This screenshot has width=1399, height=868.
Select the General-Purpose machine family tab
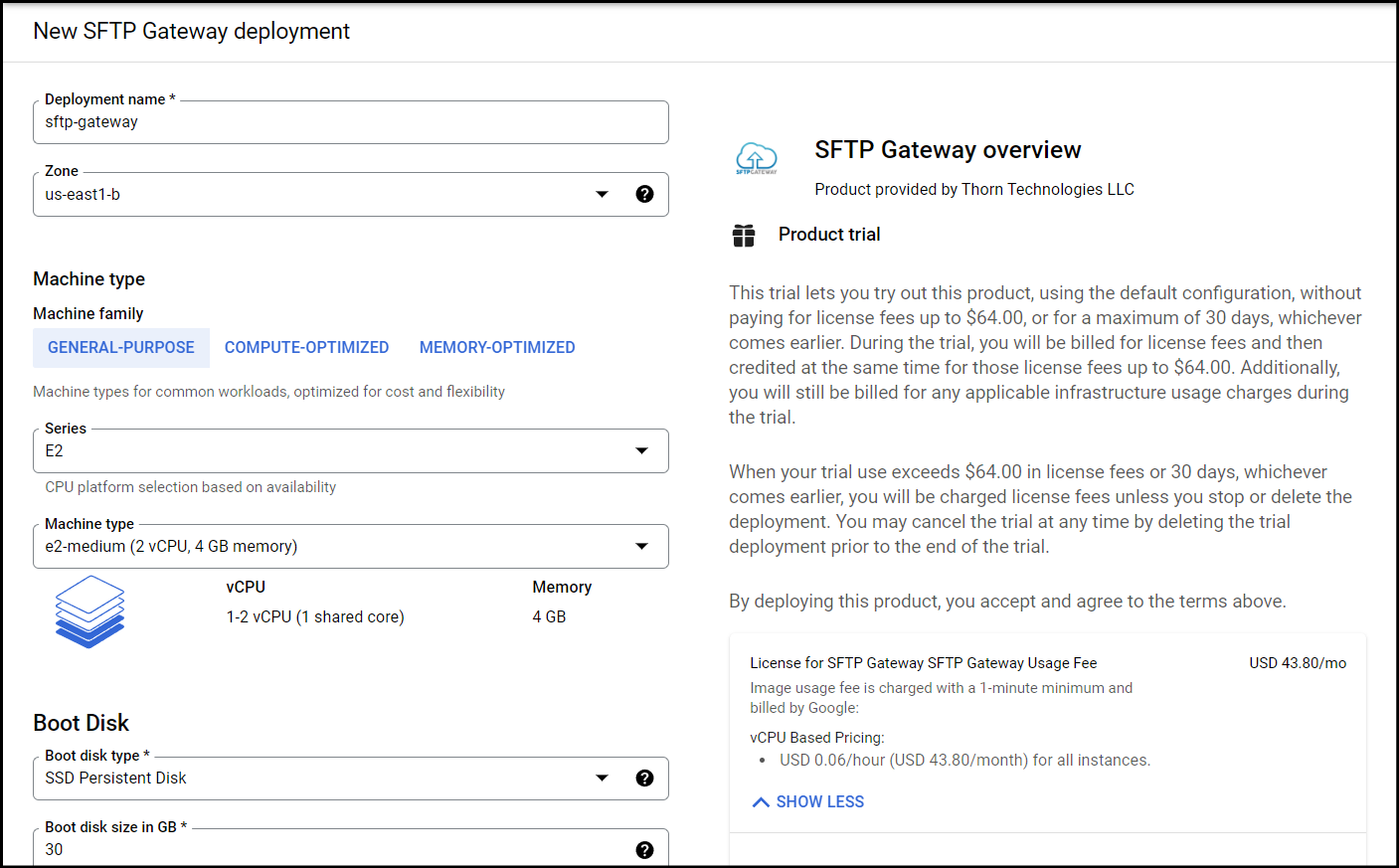tap(121, 347)
